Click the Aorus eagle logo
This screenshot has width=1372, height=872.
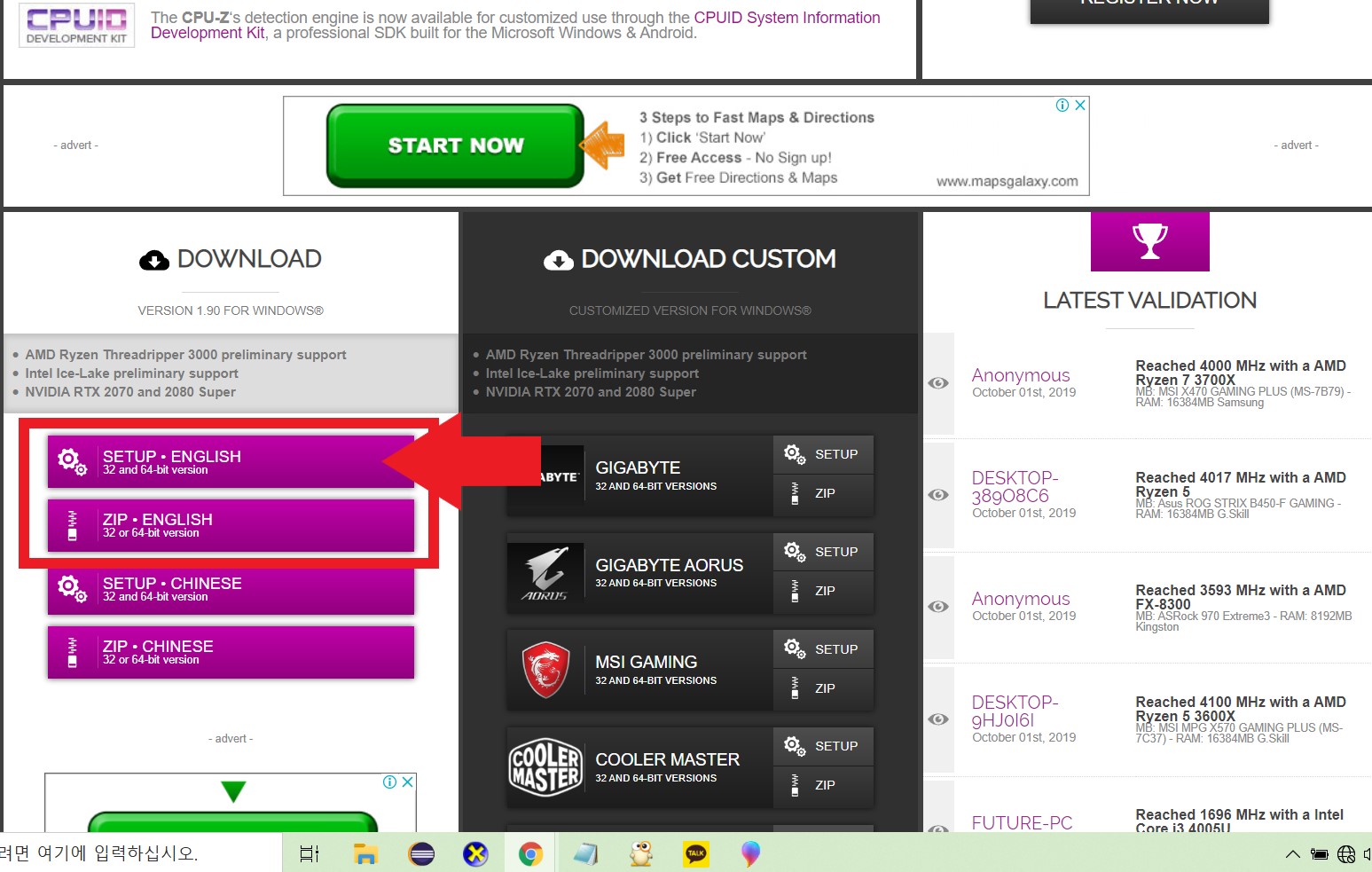545,573
